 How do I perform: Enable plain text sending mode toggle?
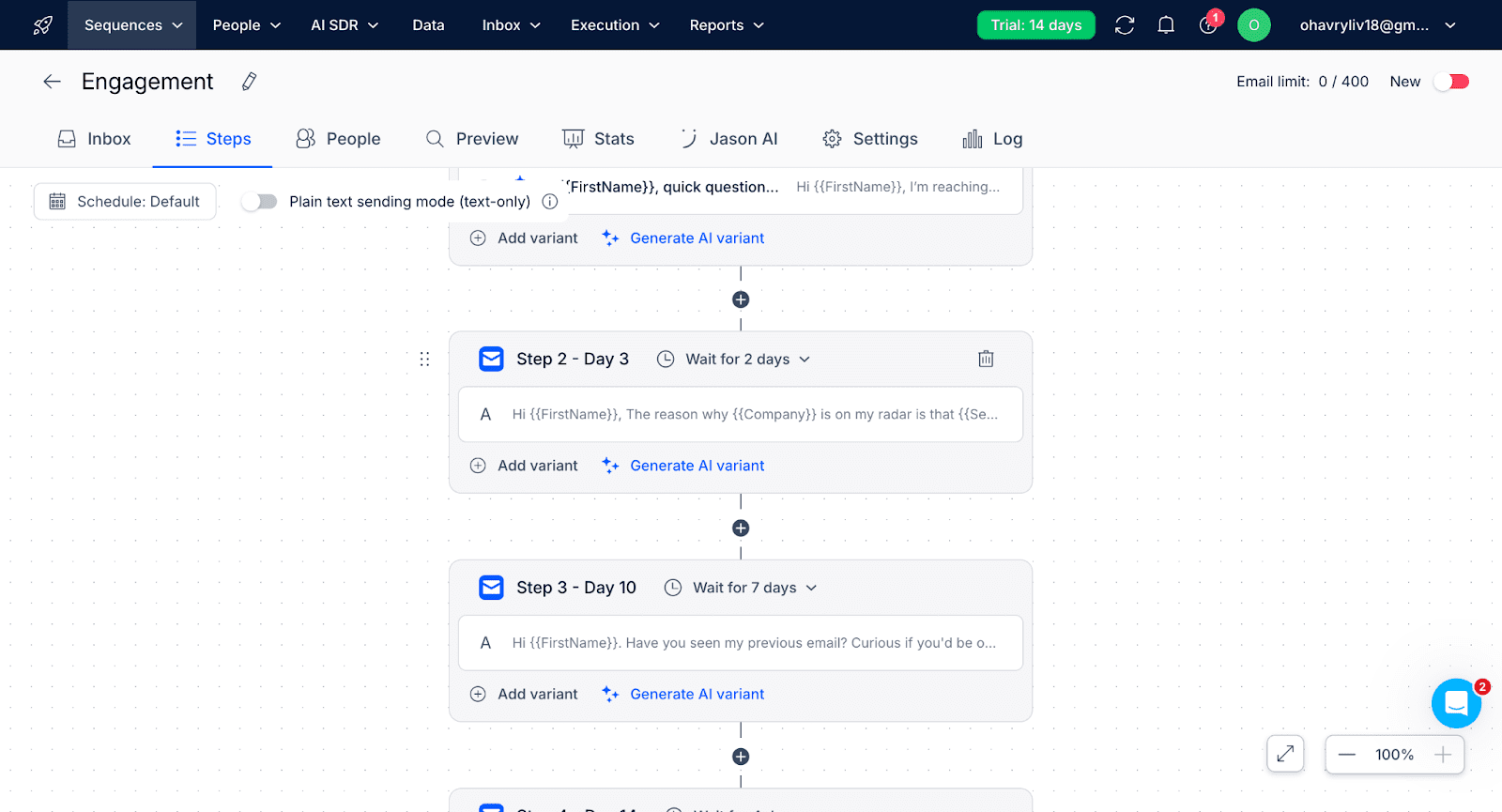pos(259,202)
